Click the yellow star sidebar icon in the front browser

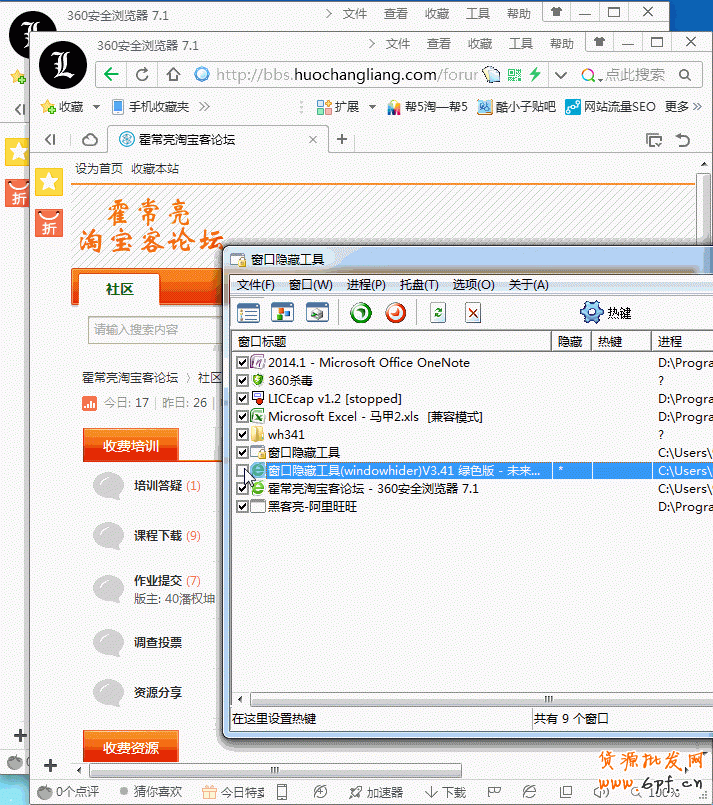pyautogui.click(x=49, y=182)
